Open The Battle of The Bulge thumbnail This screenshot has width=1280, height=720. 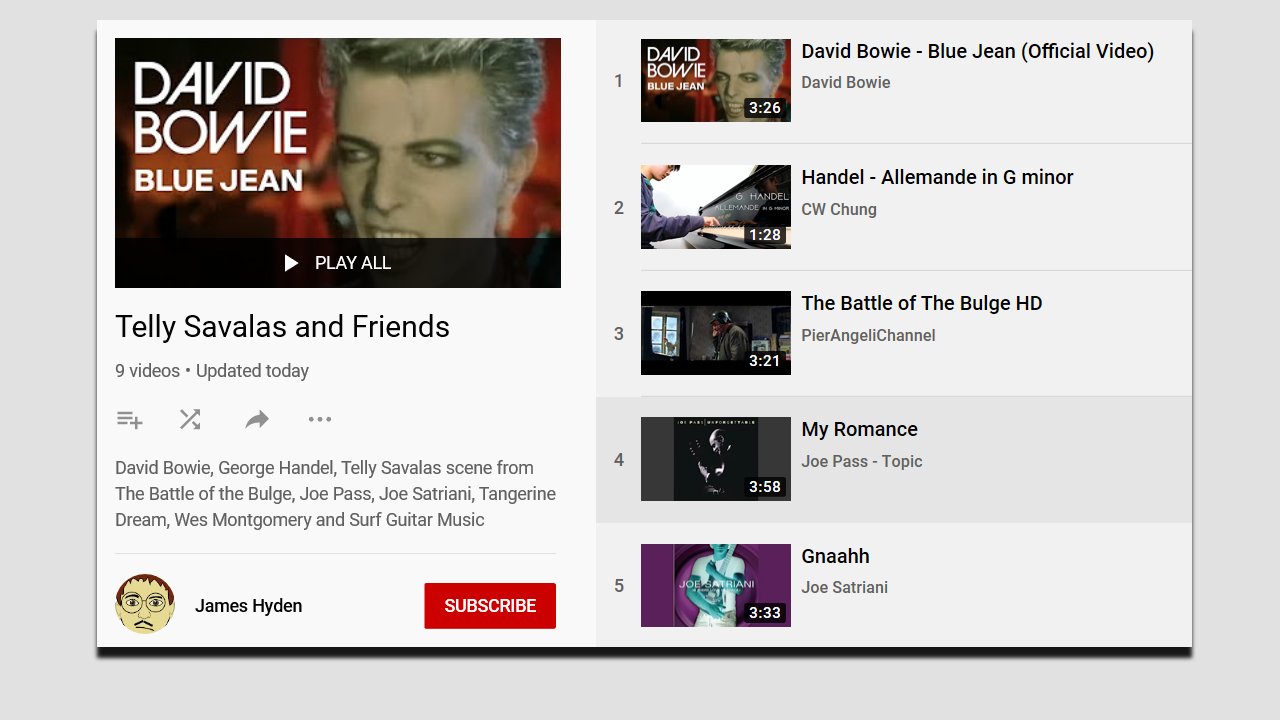pos(716,333)
